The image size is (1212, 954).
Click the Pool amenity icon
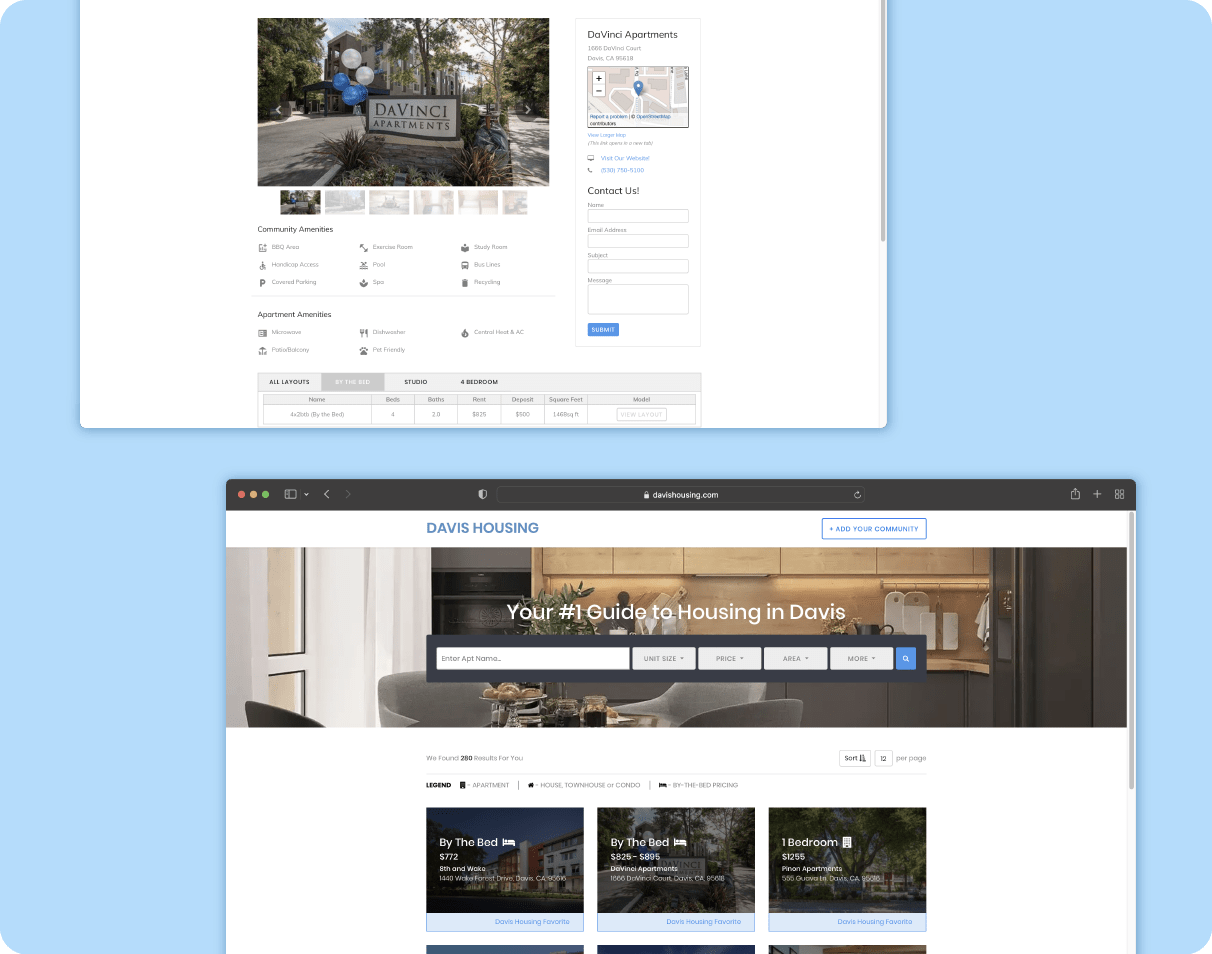[x=364, y=264]
